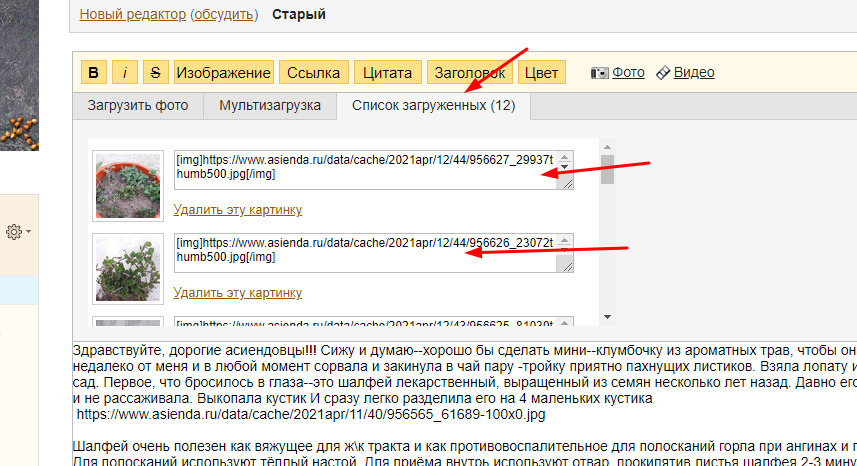The height and width of the screenshot is (466, 857).
Task: Open the Фото link
Action: tap(628, 72)
